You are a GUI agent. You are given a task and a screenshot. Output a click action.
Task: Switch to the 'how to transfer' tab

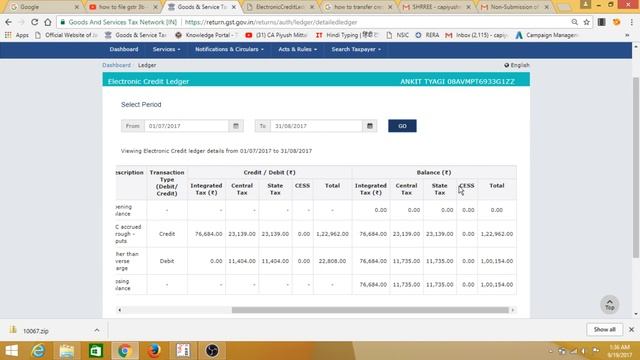point(358,7)
